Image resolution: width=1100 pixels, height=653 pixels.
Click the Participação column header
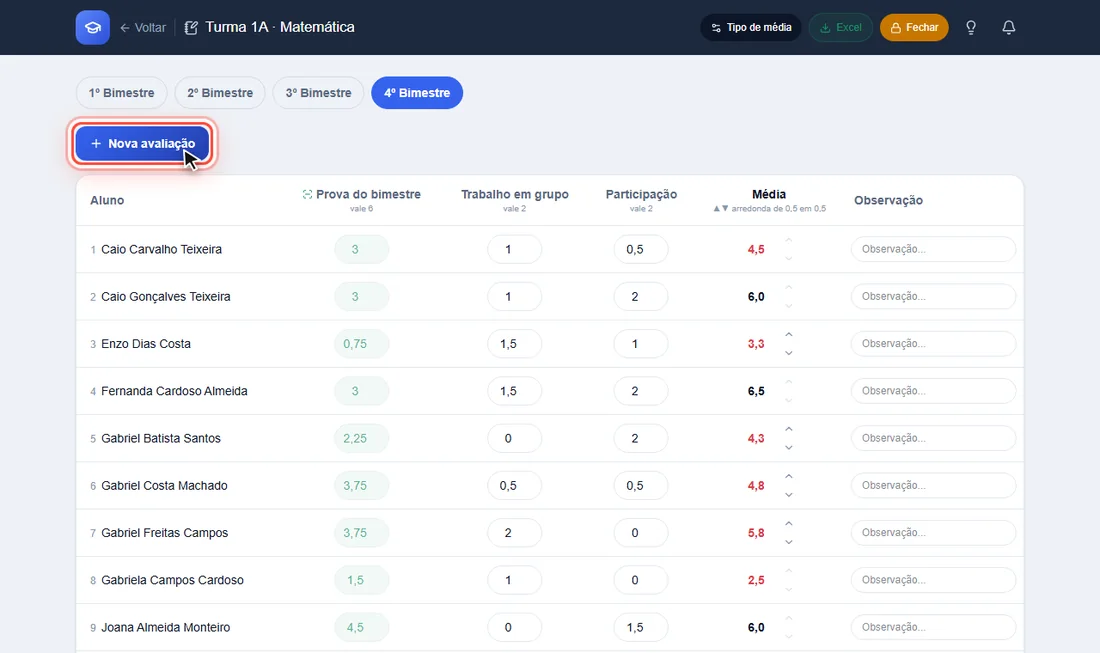tap(641, 194)
